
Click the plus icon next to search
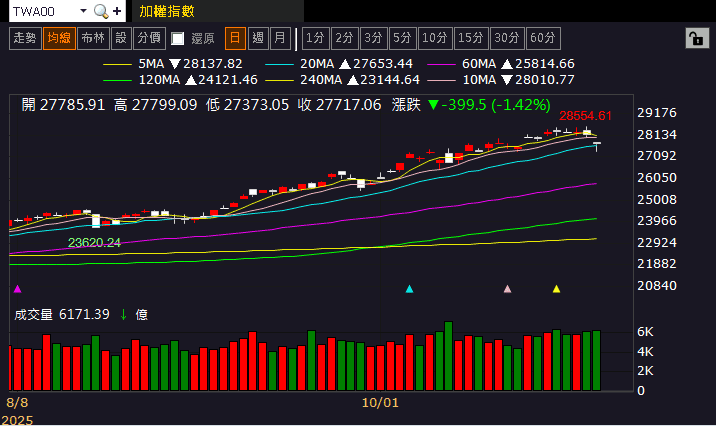click(x=117, y=12)
